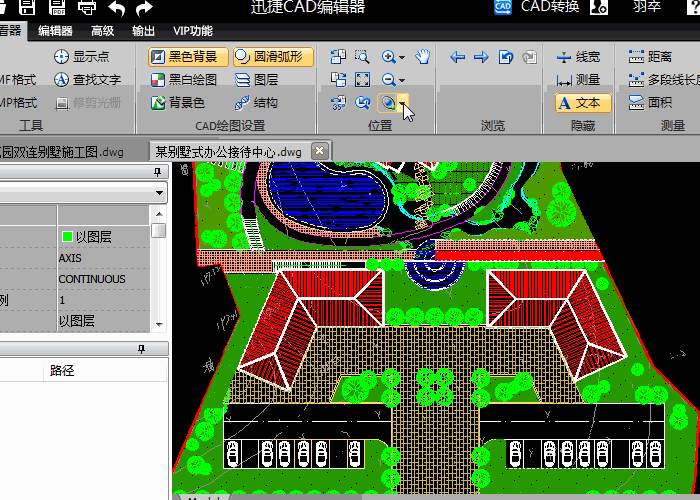Screen dimensions: 700x500
Task: Expand the zoom out dropdown arrow
Action: (x=401, y=81)
